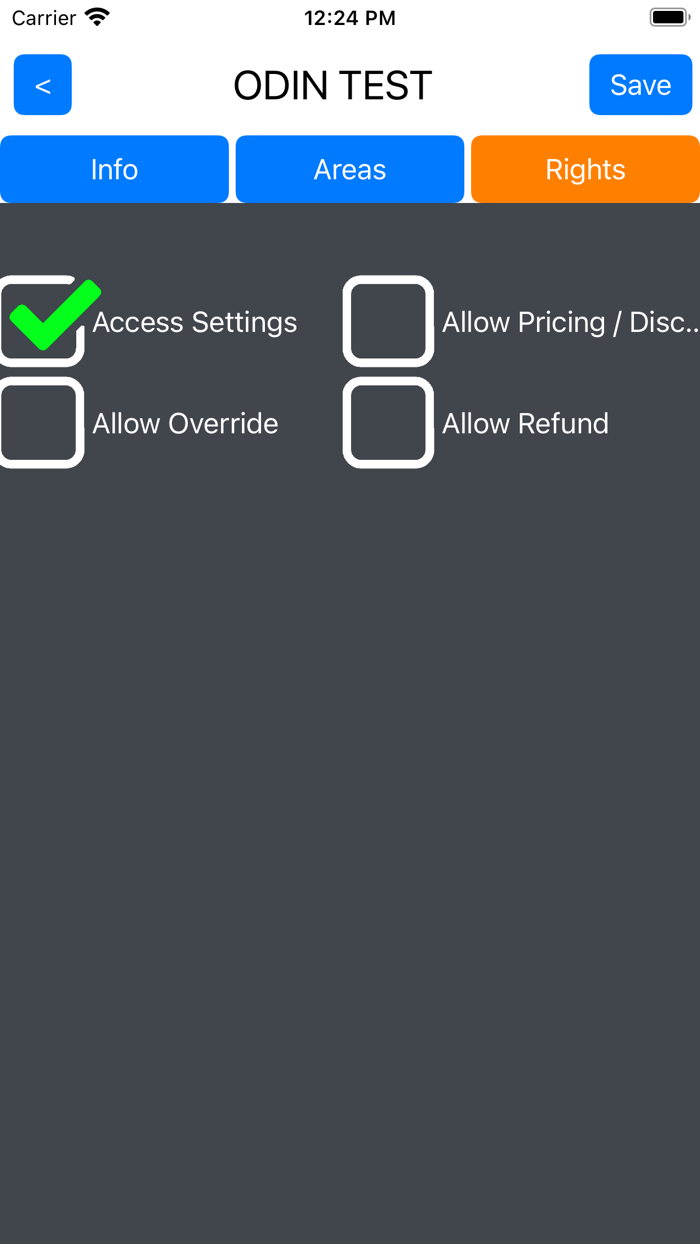Switch to the Info tab
Image resolution: width=700 pixels, height=1244 pixels.
114,169
